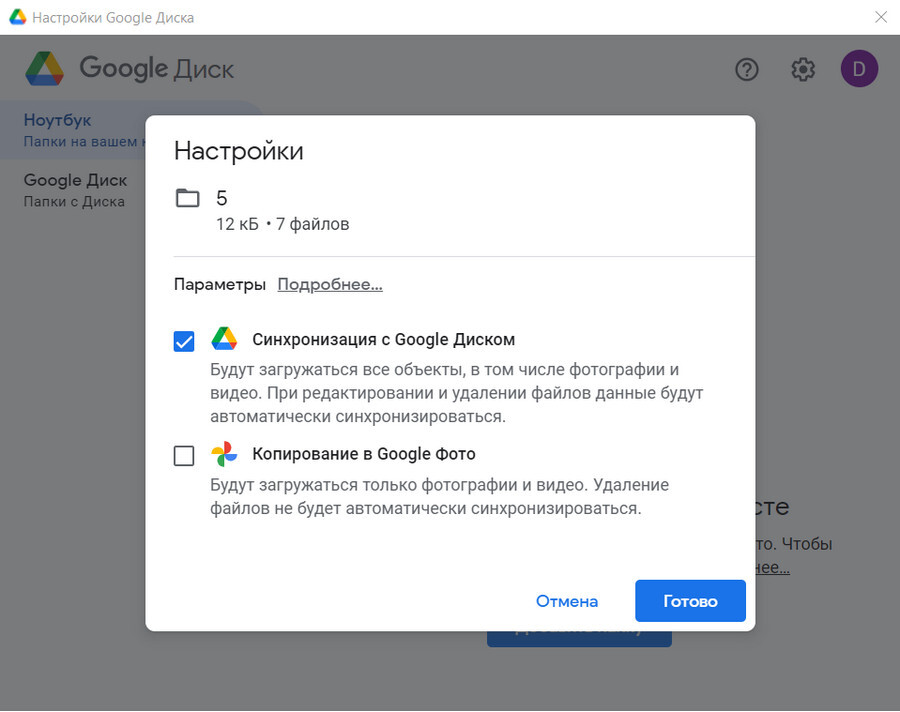This screenshot has height=712, width=900.
Task: Select the Google Диск sidebar tab
Action: coord(75,190)
